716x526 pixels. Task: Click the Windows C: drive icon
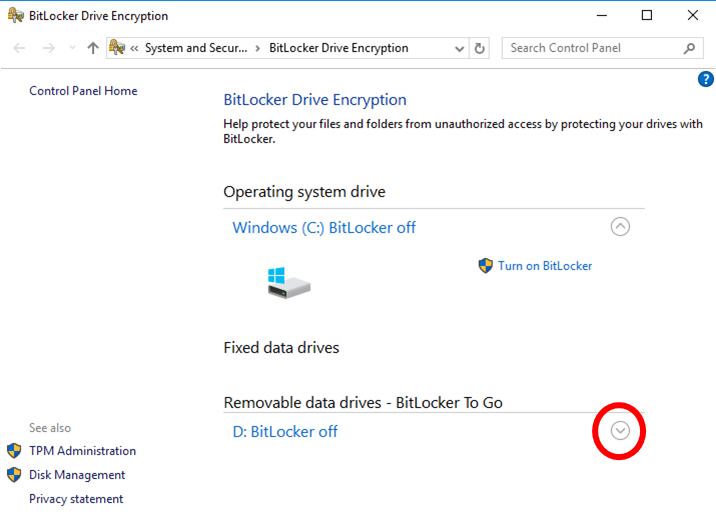289,281
